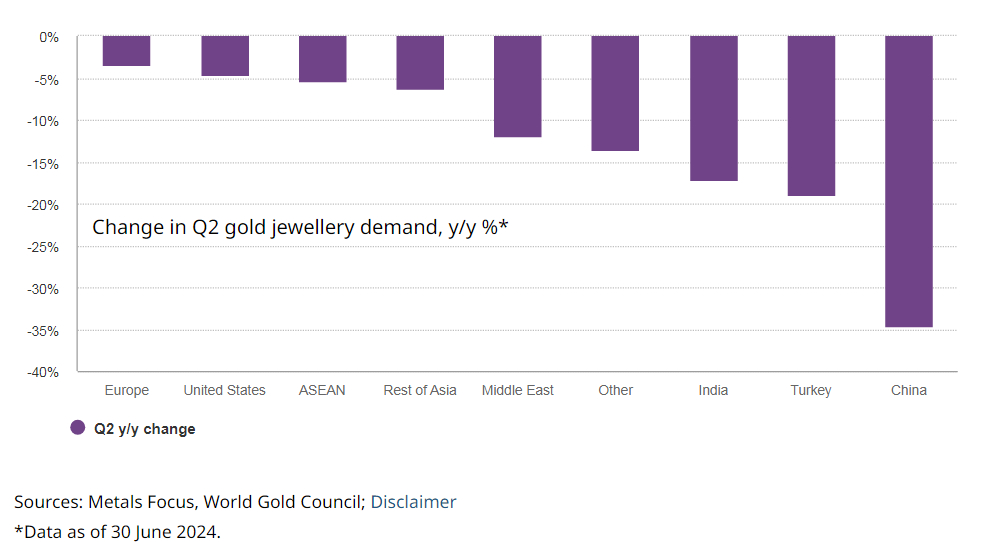This screenshot has width=981, height=542.
Task: Click the United States x-axis label
Action: [x=225, y=390]
